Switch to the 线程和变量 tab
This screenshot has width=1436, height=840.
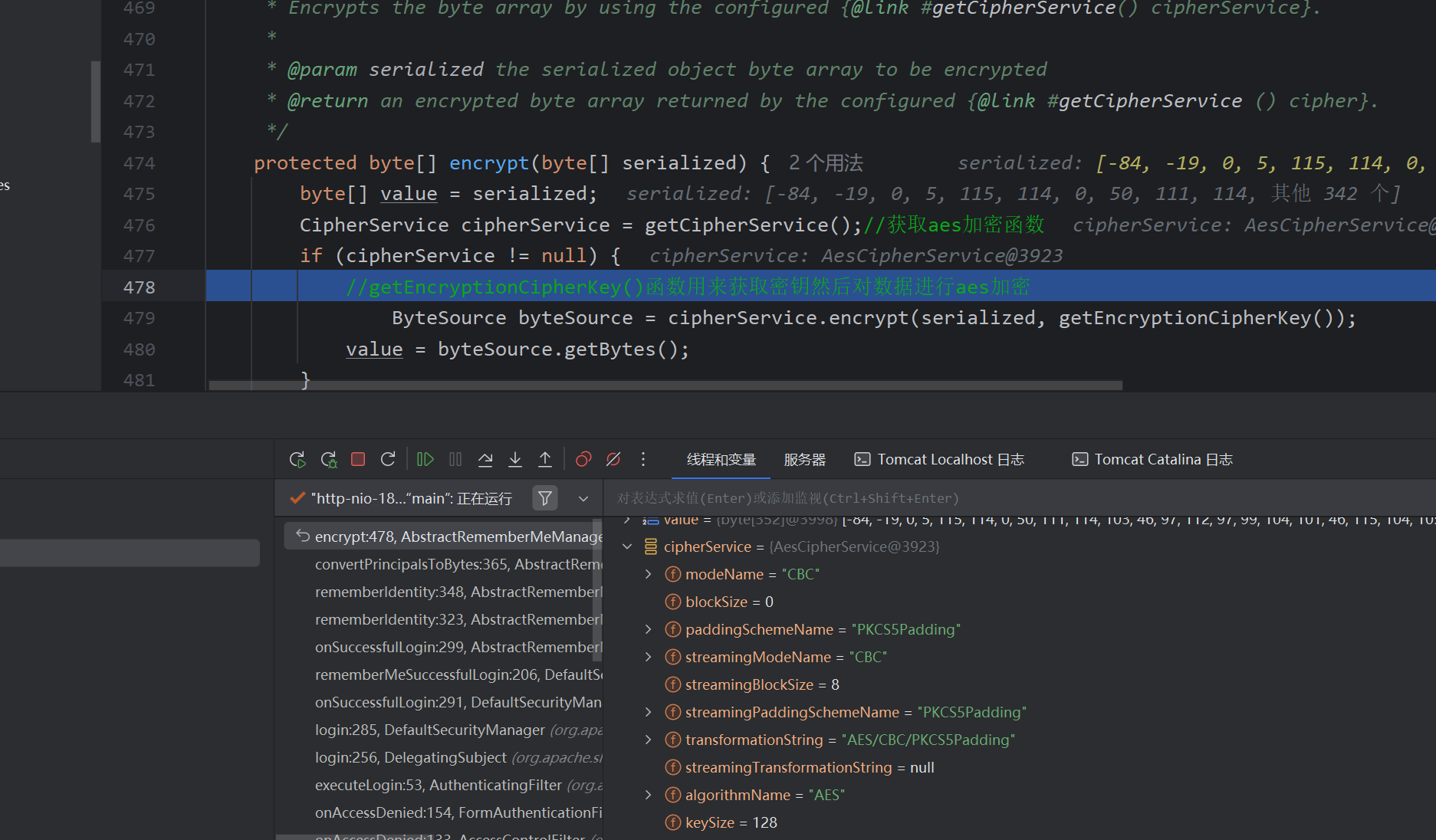click(x=721, y=459)
